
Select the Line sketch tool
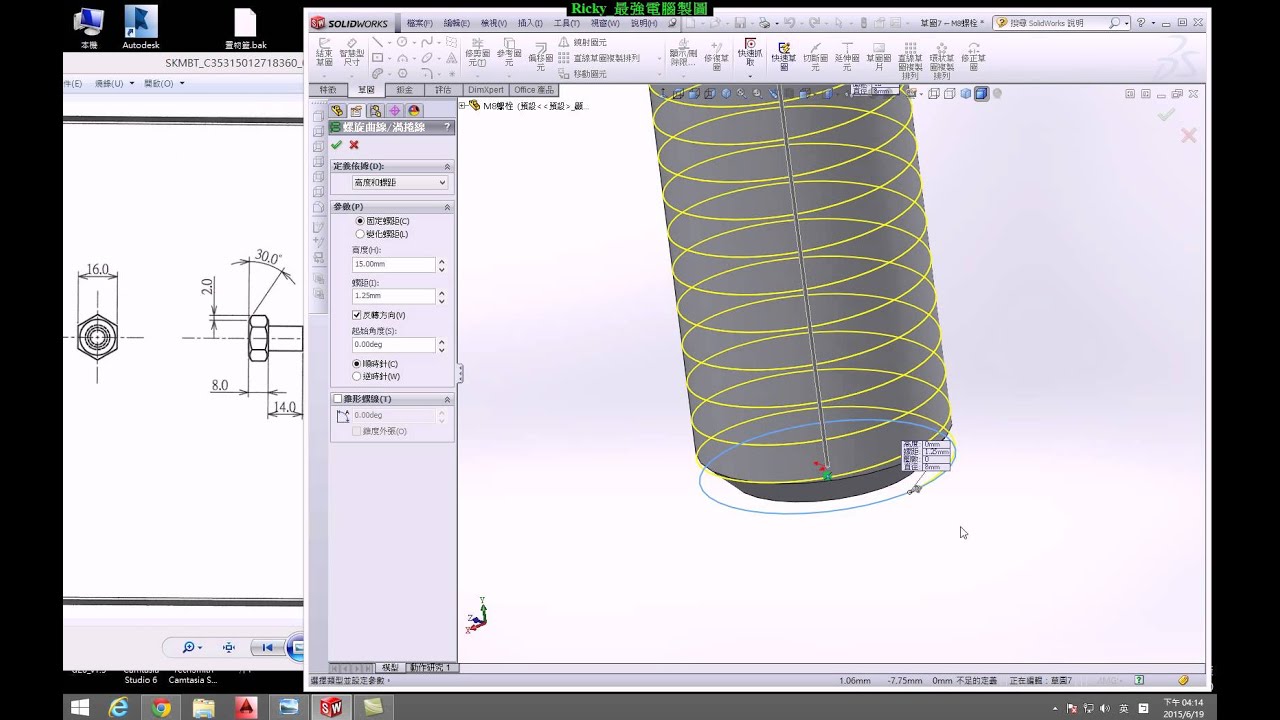[378, 42]
